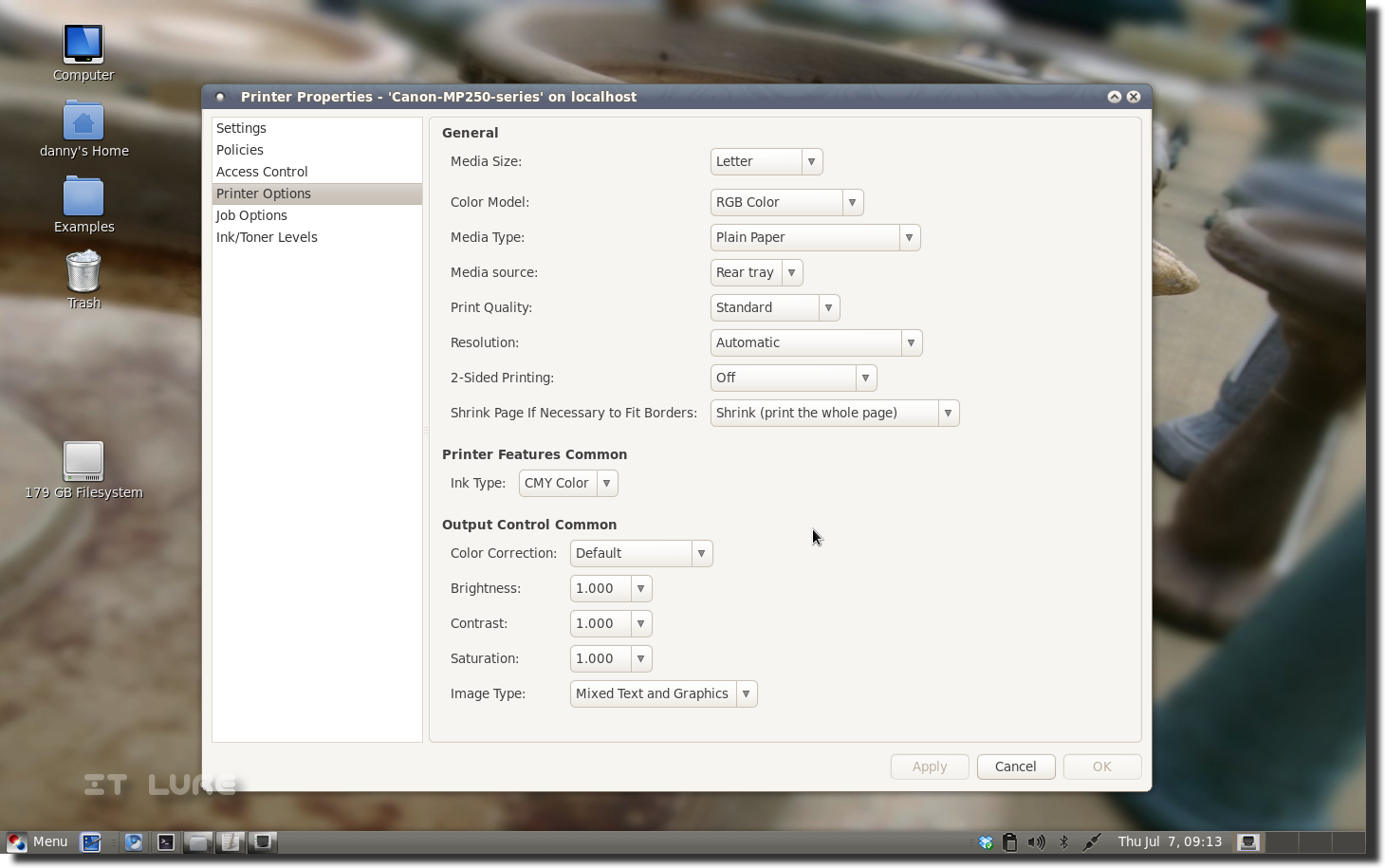Click the volume icon in the system tray
Viewport: 1385px width, 868px height.
(1037, 841)
